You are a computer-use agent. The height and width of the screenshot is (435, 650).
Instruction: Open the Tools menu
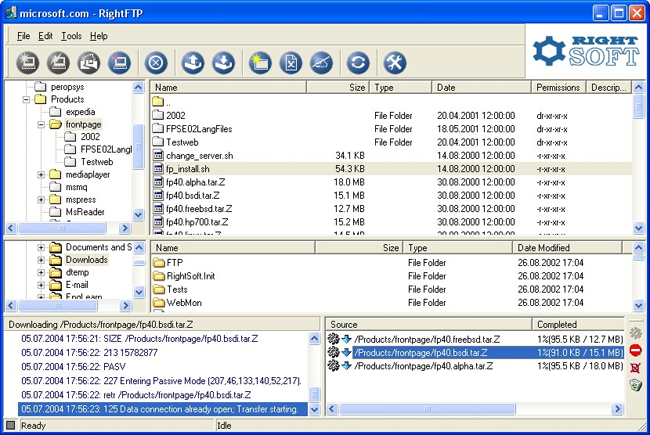[x=71, y=36]
